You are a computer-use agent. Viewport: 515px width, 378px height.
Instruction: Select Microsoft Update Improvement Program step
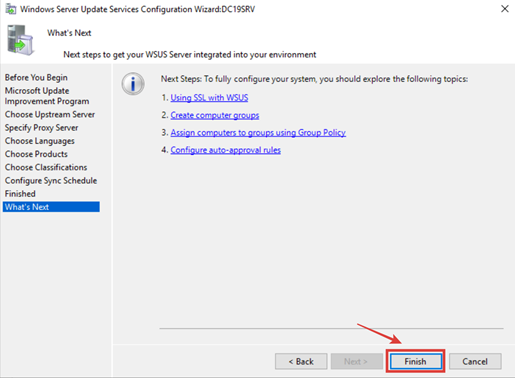pyautogui.click(x=47, y=96)
